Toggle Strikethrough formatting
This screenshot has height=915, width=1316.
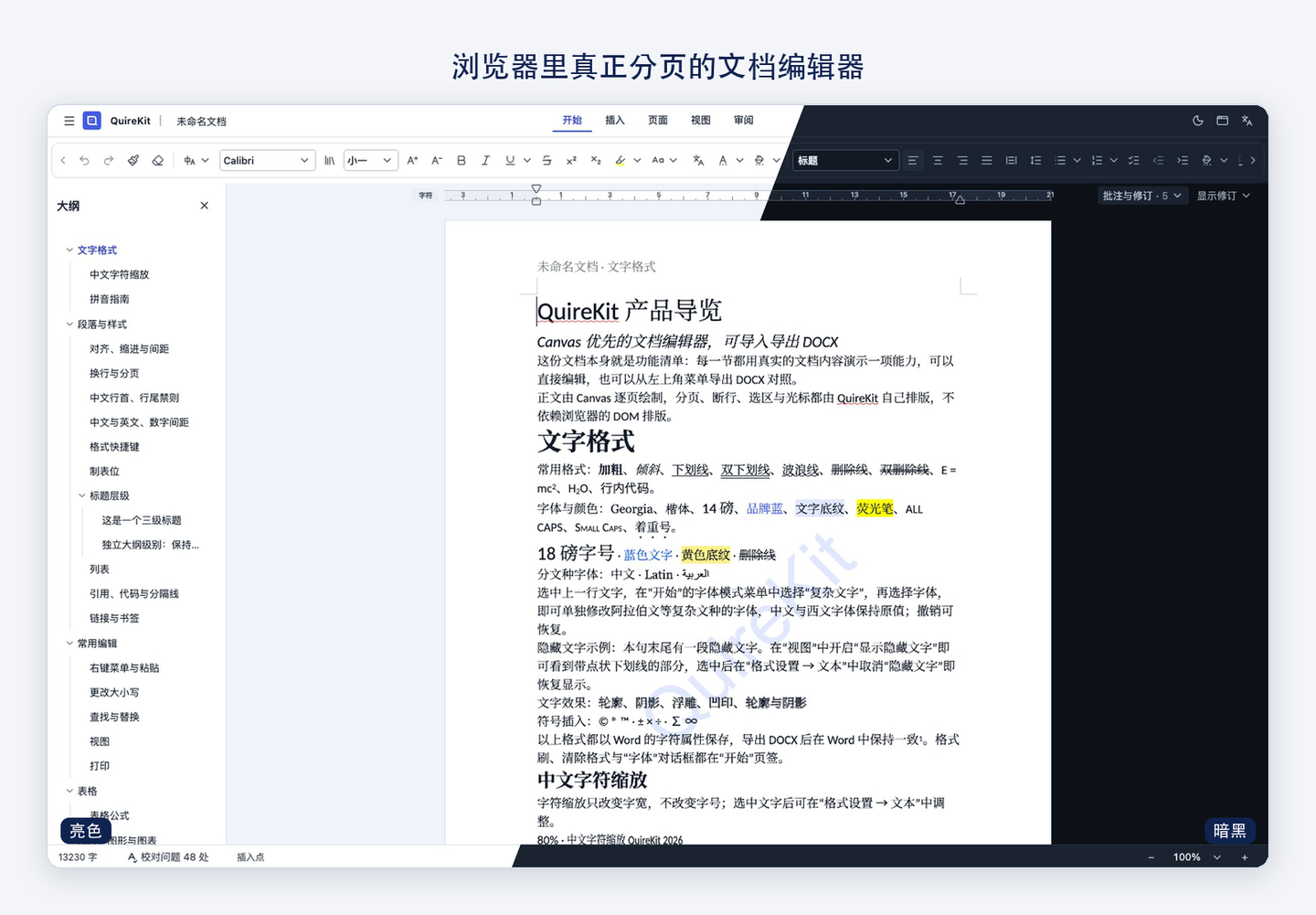click(547, 161)
